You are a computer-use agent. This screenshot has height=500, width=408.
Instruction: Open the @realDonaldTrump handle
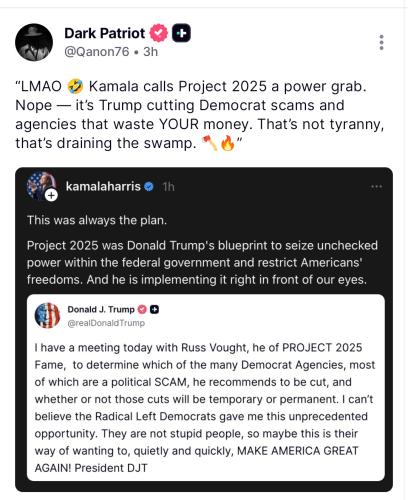point(106,323)
